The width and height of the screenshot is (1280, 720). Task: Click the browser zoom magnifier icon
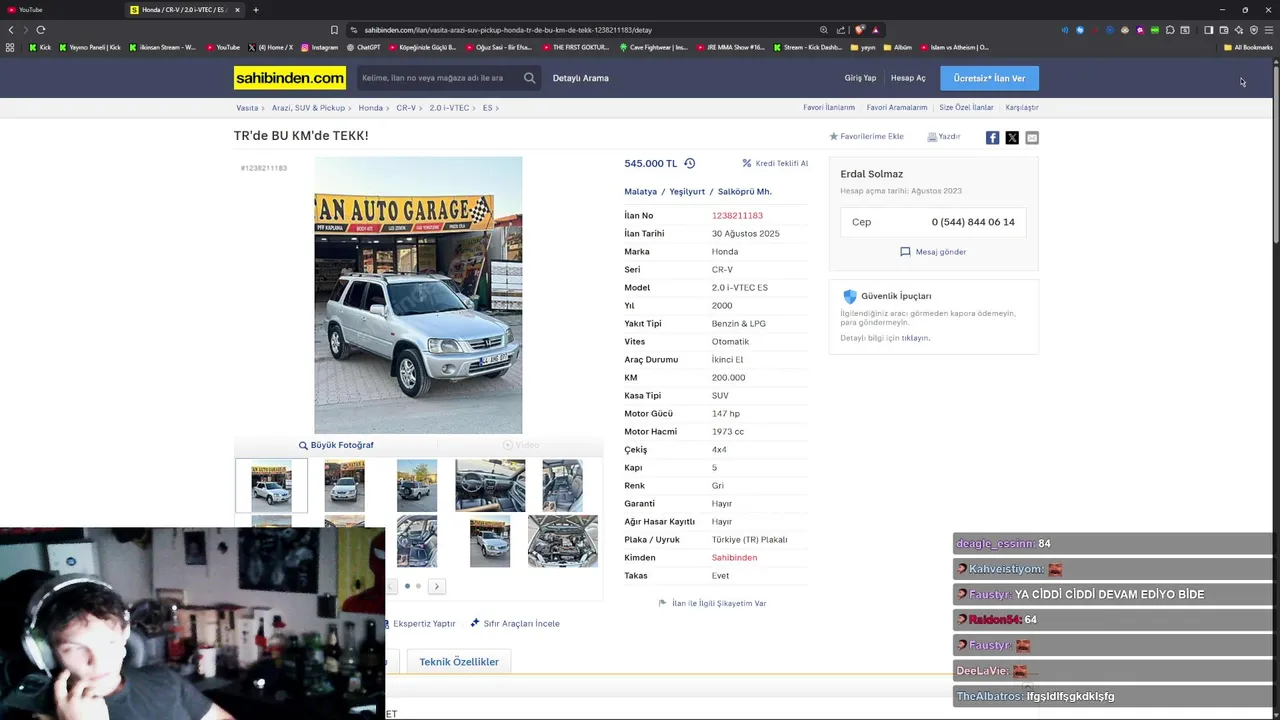click(x=823, y=30)
